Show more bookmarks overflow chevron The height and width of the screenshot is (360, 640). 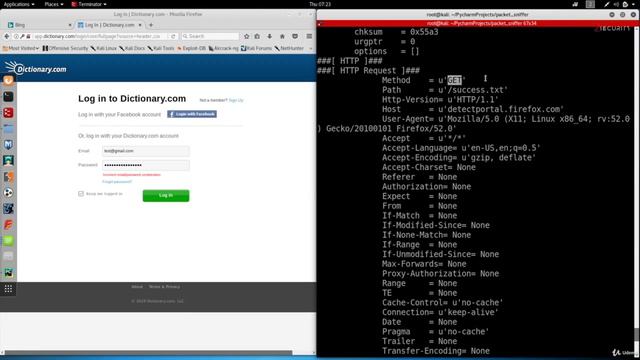[311, 48]
